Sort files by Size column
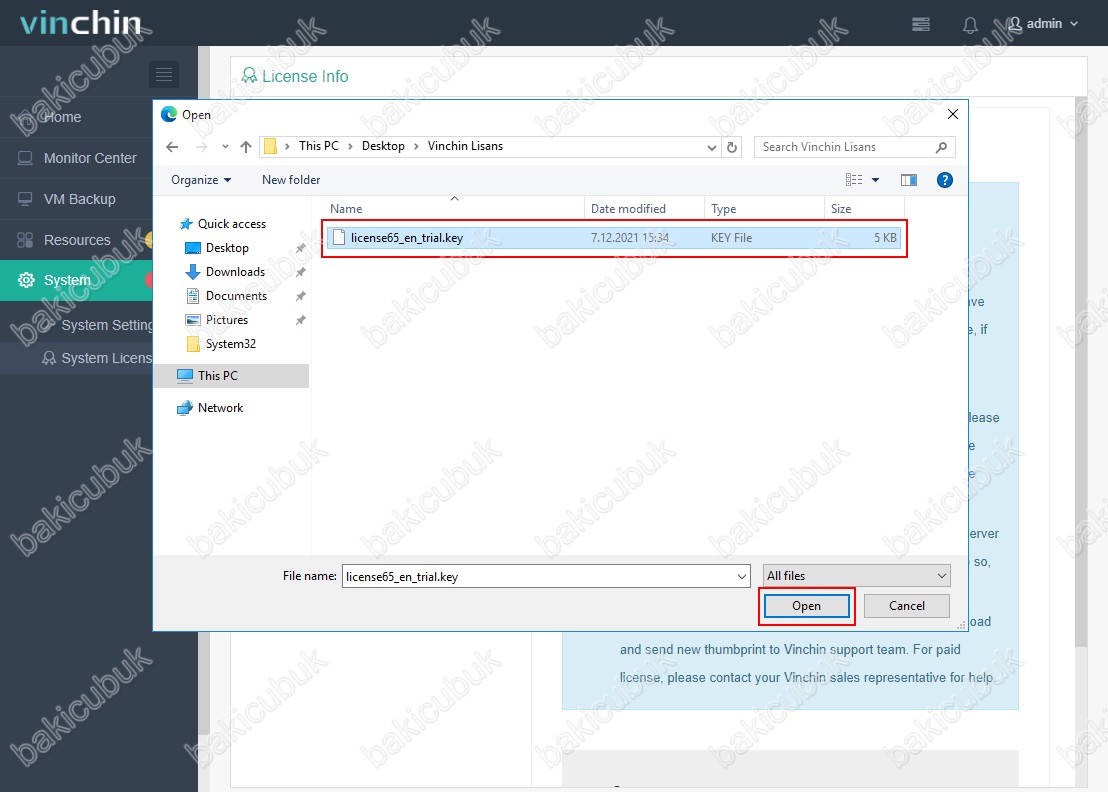Screen dimensions: 1108x792 [x=864, y=209]
